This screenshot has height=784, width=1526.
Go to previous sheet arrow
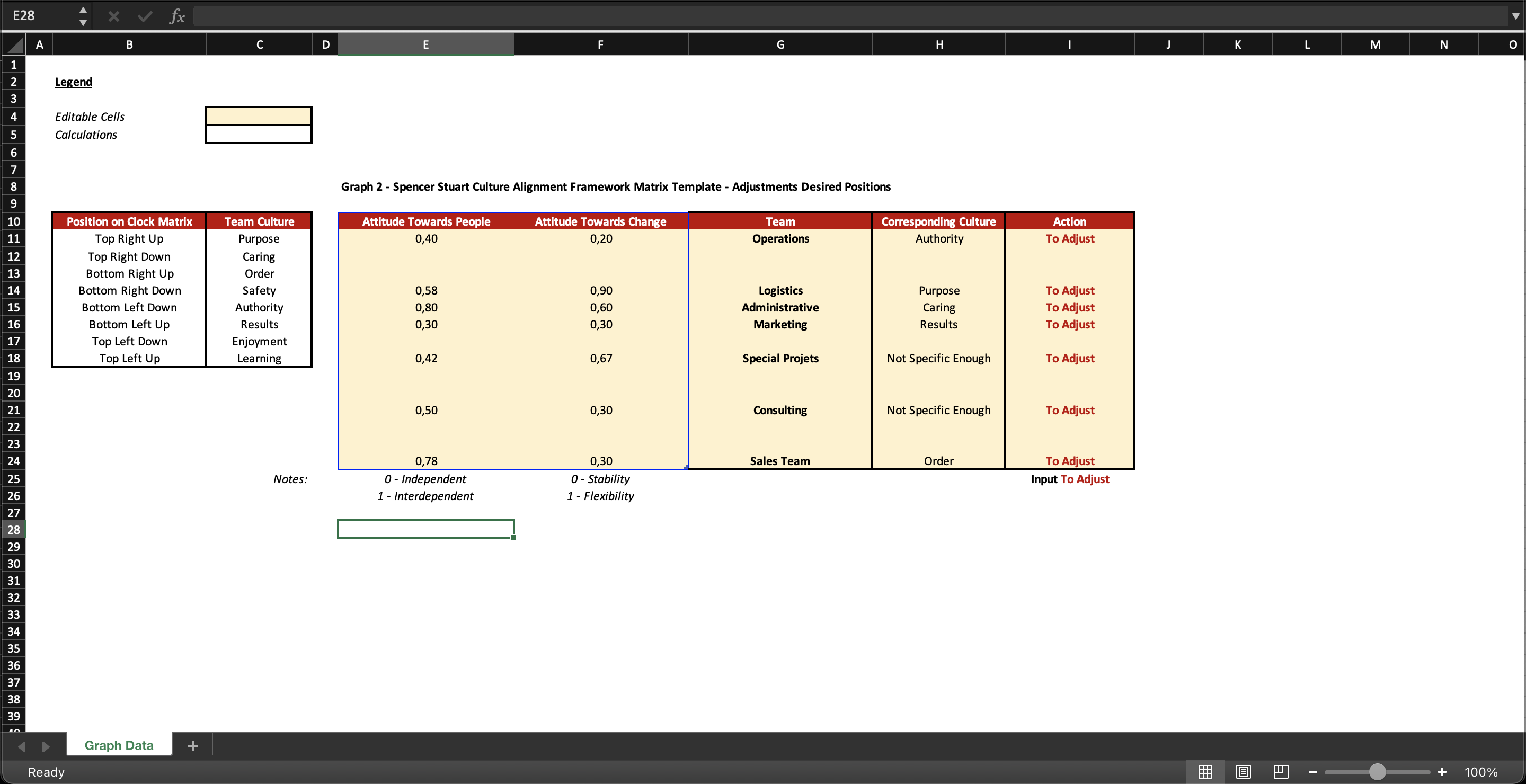pos(22,746)
